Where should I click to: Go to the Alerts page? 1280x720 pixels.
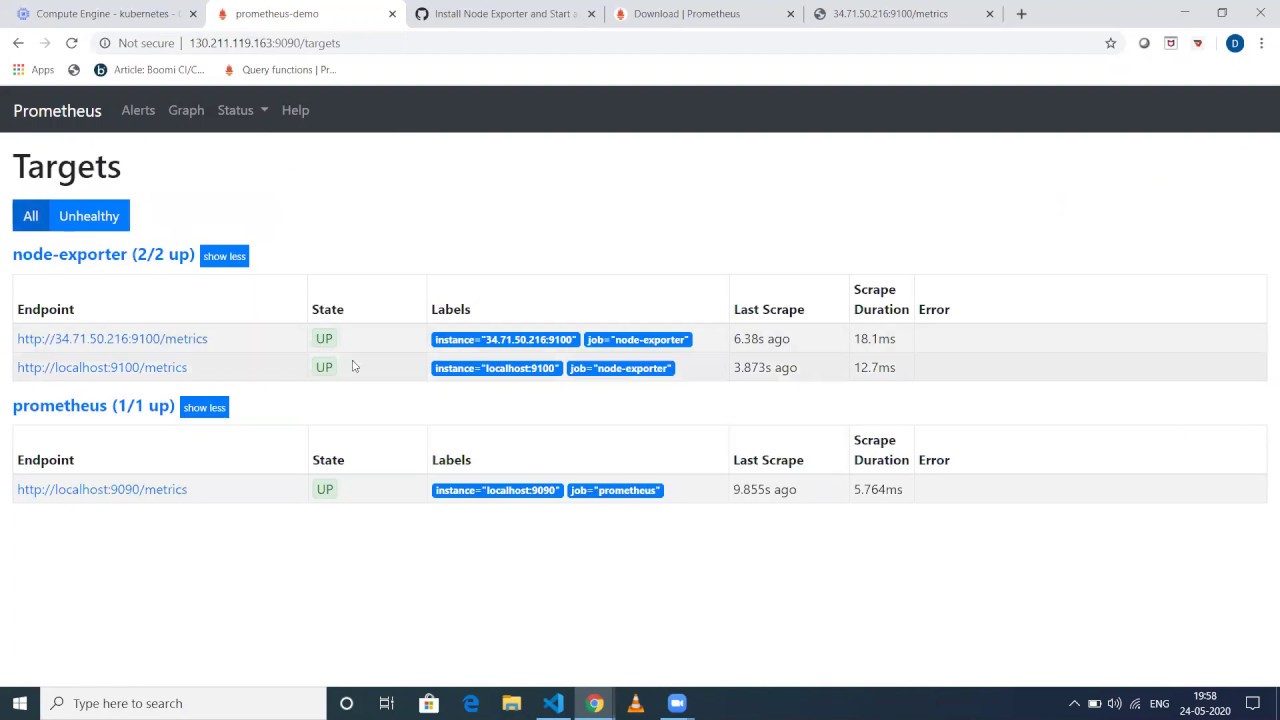pos(138,110)
